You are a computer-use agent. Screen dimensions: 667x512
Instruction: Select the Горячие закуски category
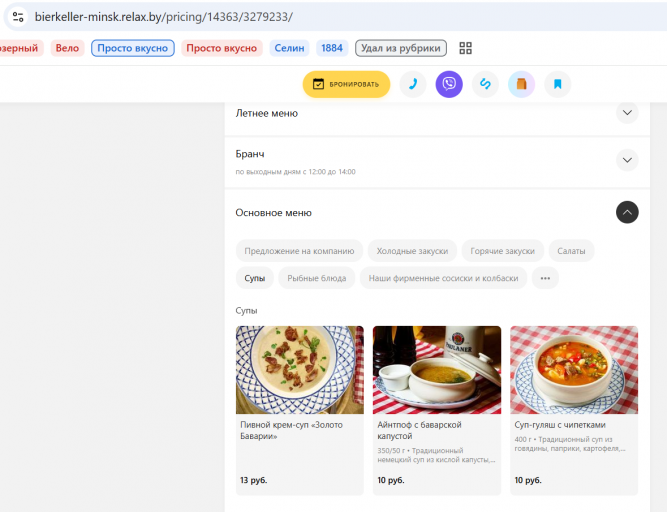pos(502,251)
